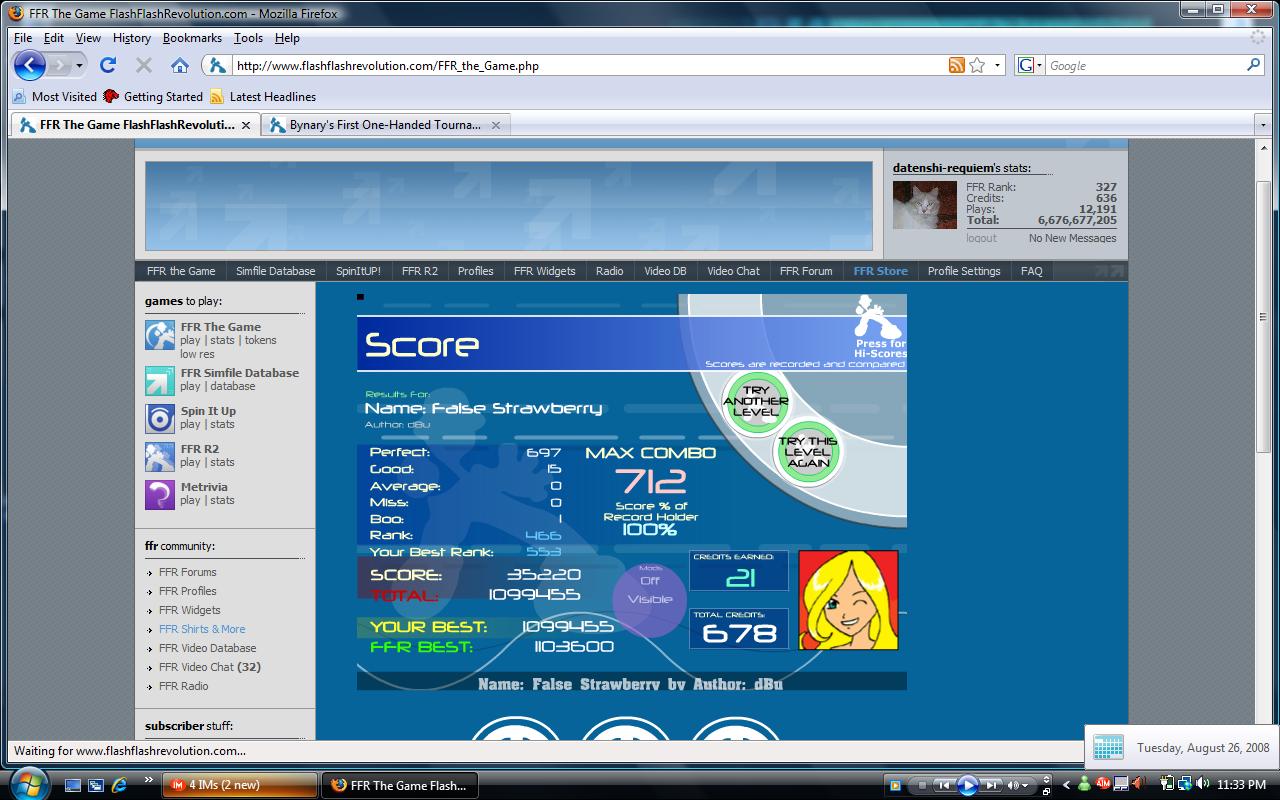
Task: Launch Internet Explorer from Quick Launch
Action: [x=119, y=785]
